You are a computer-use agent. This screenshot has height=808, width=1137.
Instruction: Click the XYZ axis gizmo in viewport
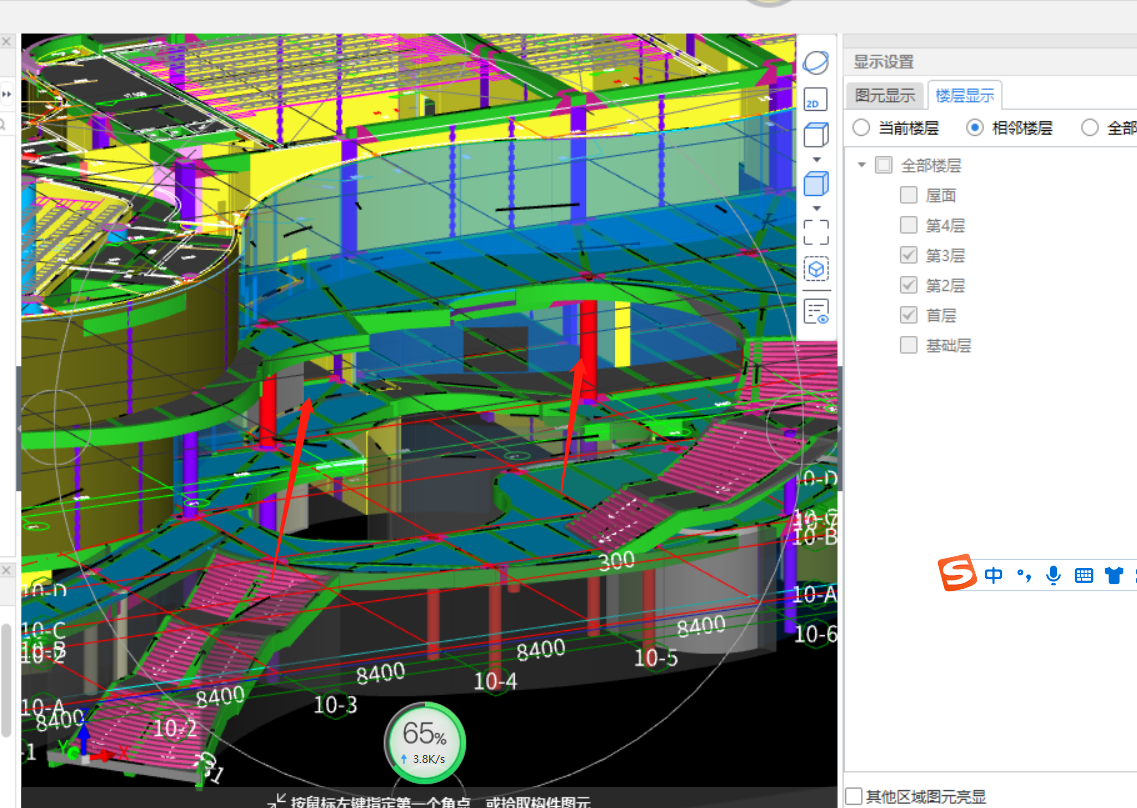tap(87, 743)
